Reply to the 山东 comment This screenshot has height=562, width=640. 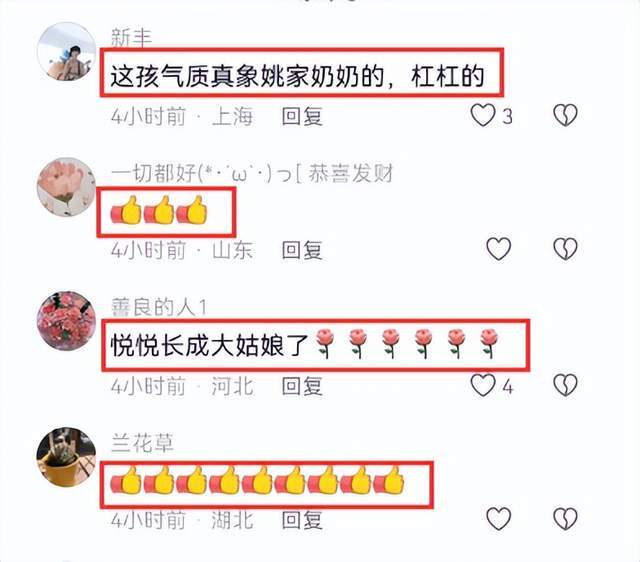(302, 250)
